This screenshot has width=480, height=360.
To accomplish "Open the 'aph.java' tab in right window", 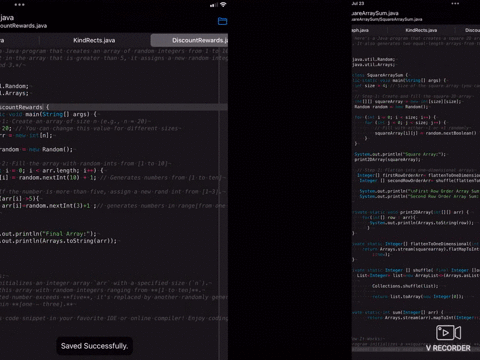I will [360, 30].
